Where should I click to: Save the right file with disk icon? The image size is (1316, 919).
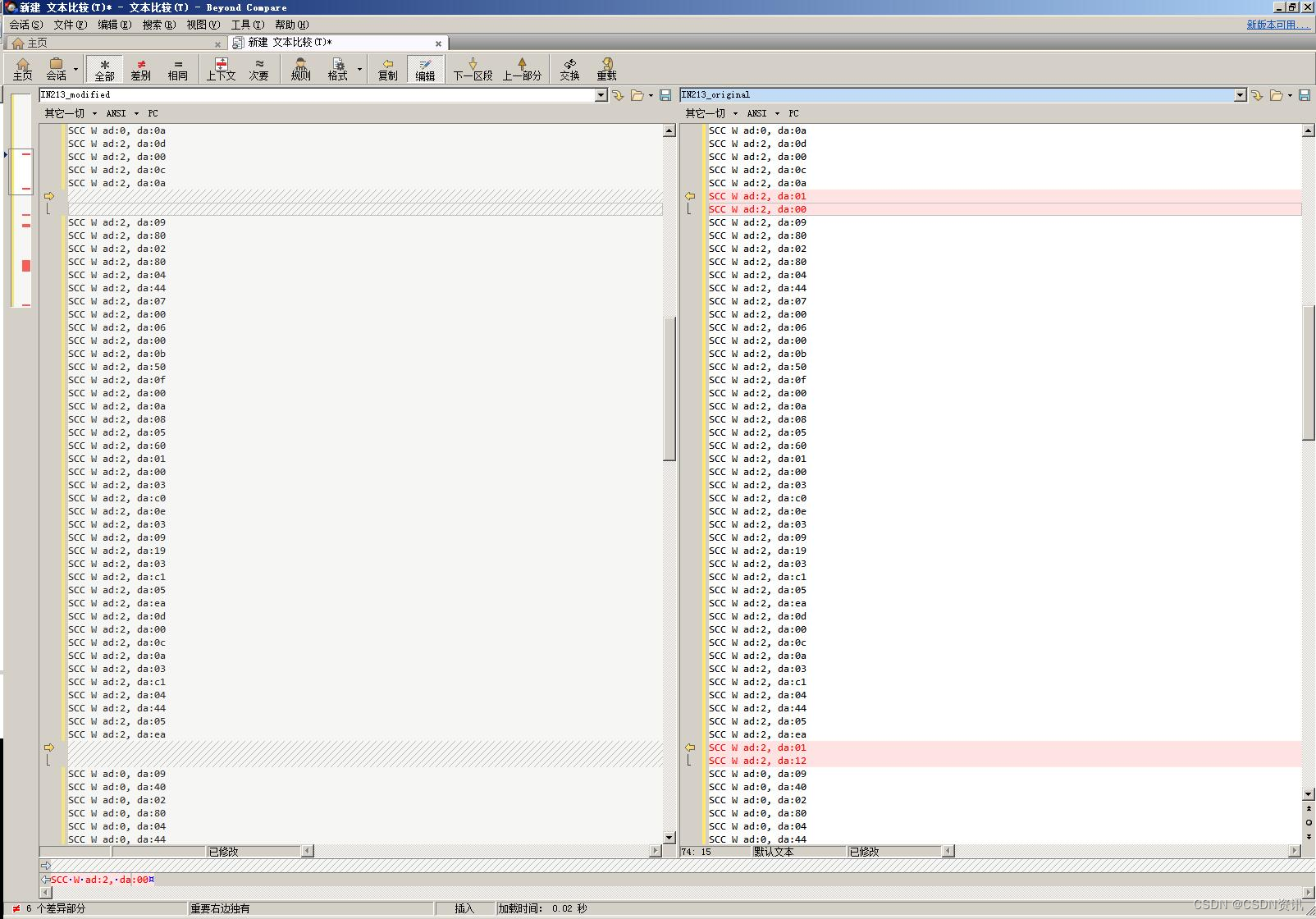(1305, 95)
